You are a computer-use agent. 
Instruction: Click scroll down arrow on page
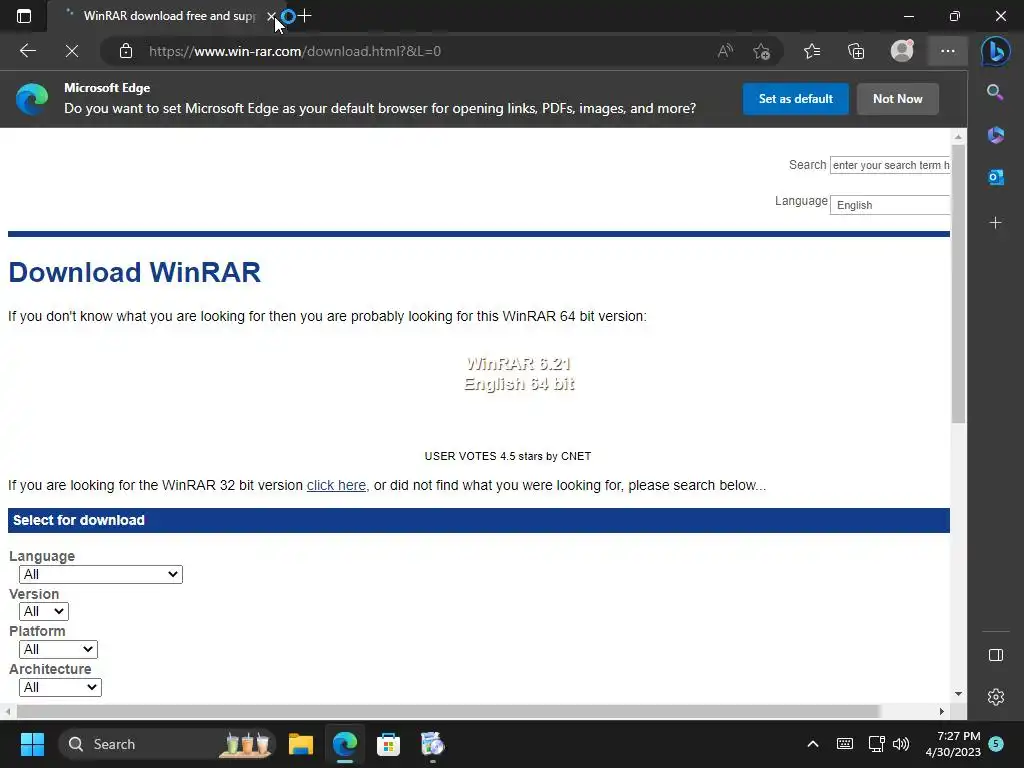(958, 694)
